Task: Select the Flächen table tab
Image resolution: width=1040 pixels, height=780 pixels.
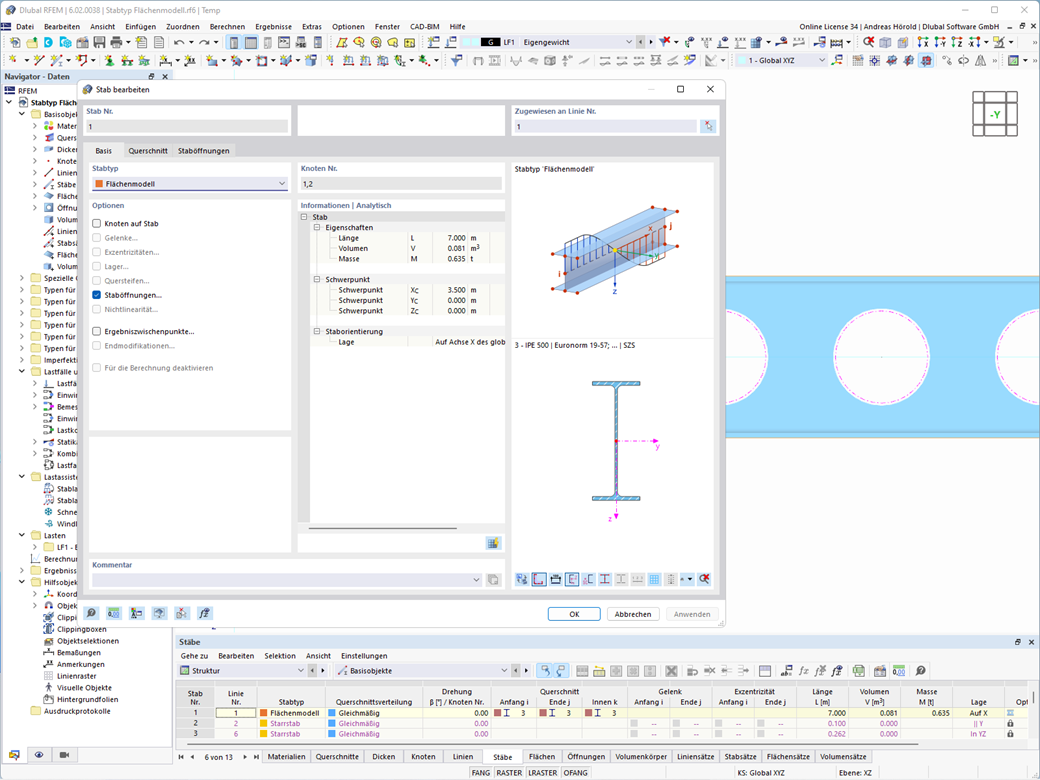Action: point(542,757)
